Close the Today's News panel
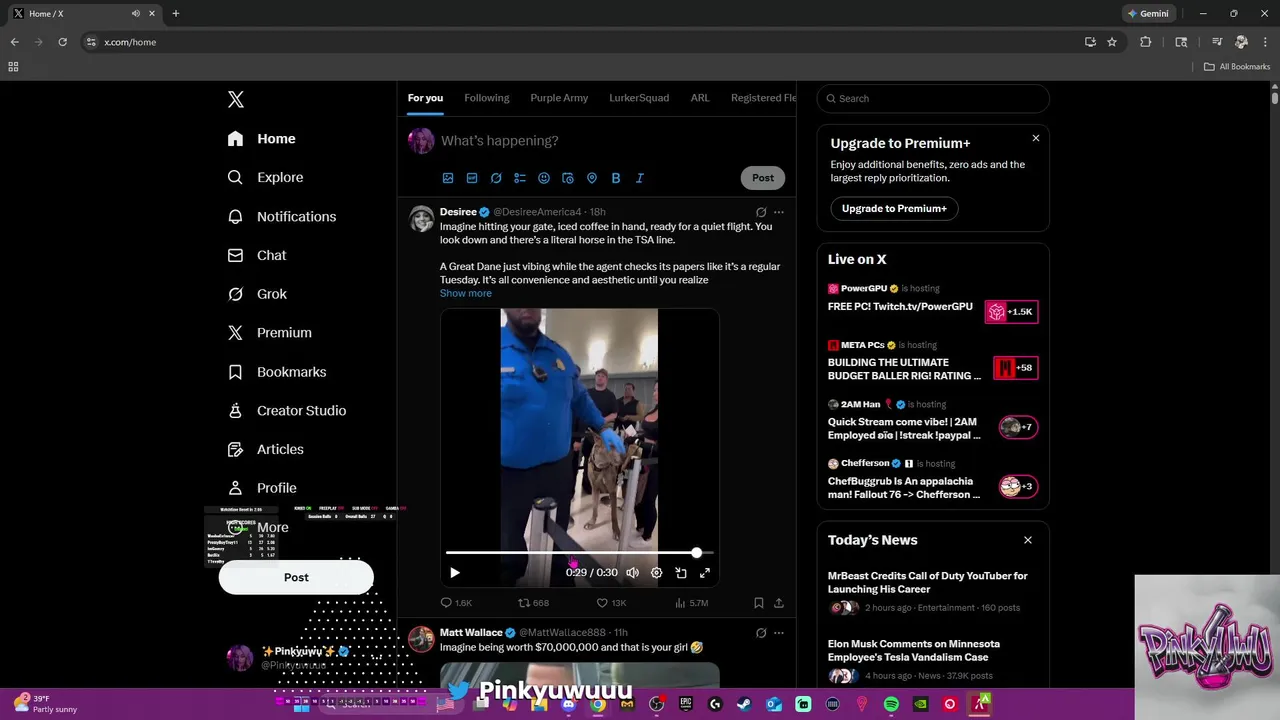Viewport: 1280px width, 720px height. pos(1028,540)
